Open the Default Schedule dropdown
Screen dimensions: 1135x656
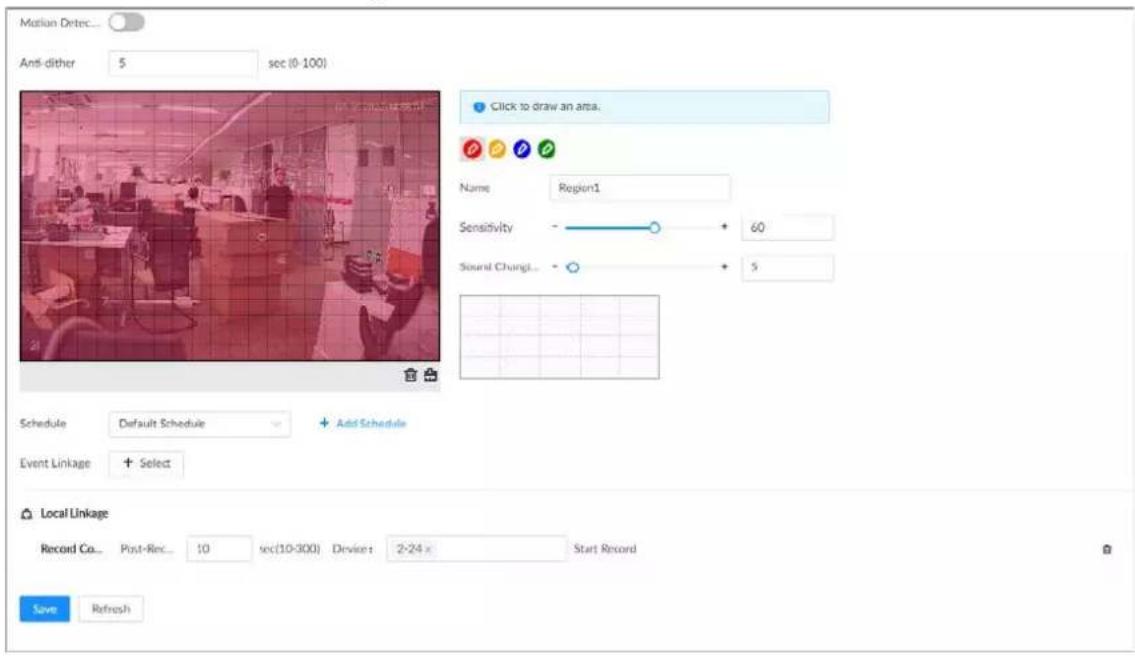[x=200, y=424]
